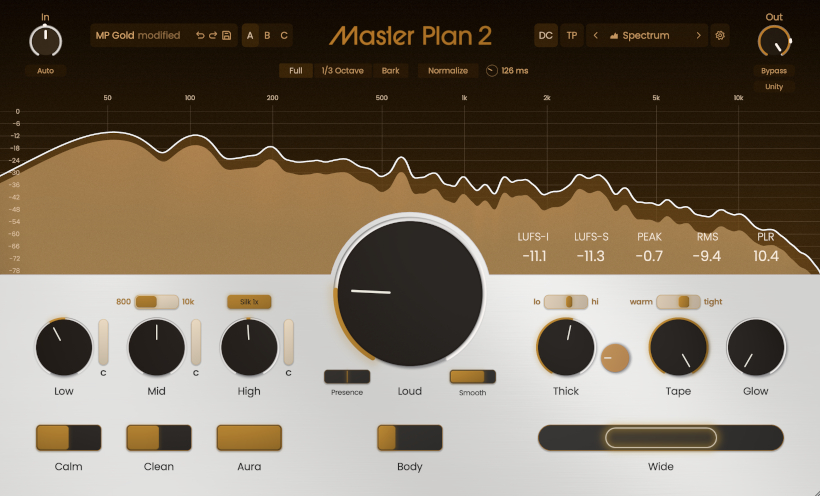Click the lo/hi switch above Thick

pos(566,302)
